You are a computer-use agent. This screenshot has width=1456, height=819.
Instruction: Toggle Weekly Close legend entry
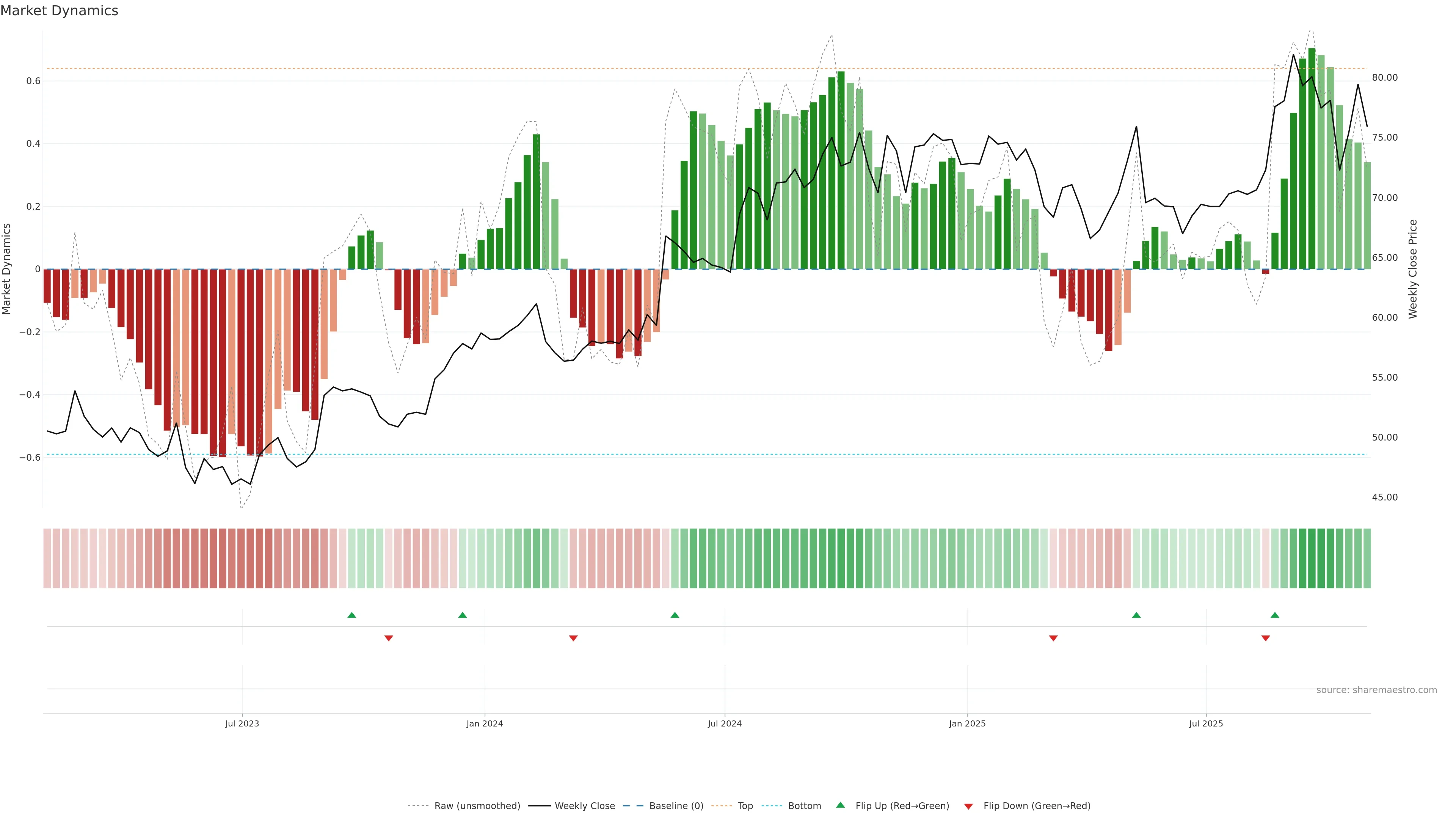pos(584,806)
